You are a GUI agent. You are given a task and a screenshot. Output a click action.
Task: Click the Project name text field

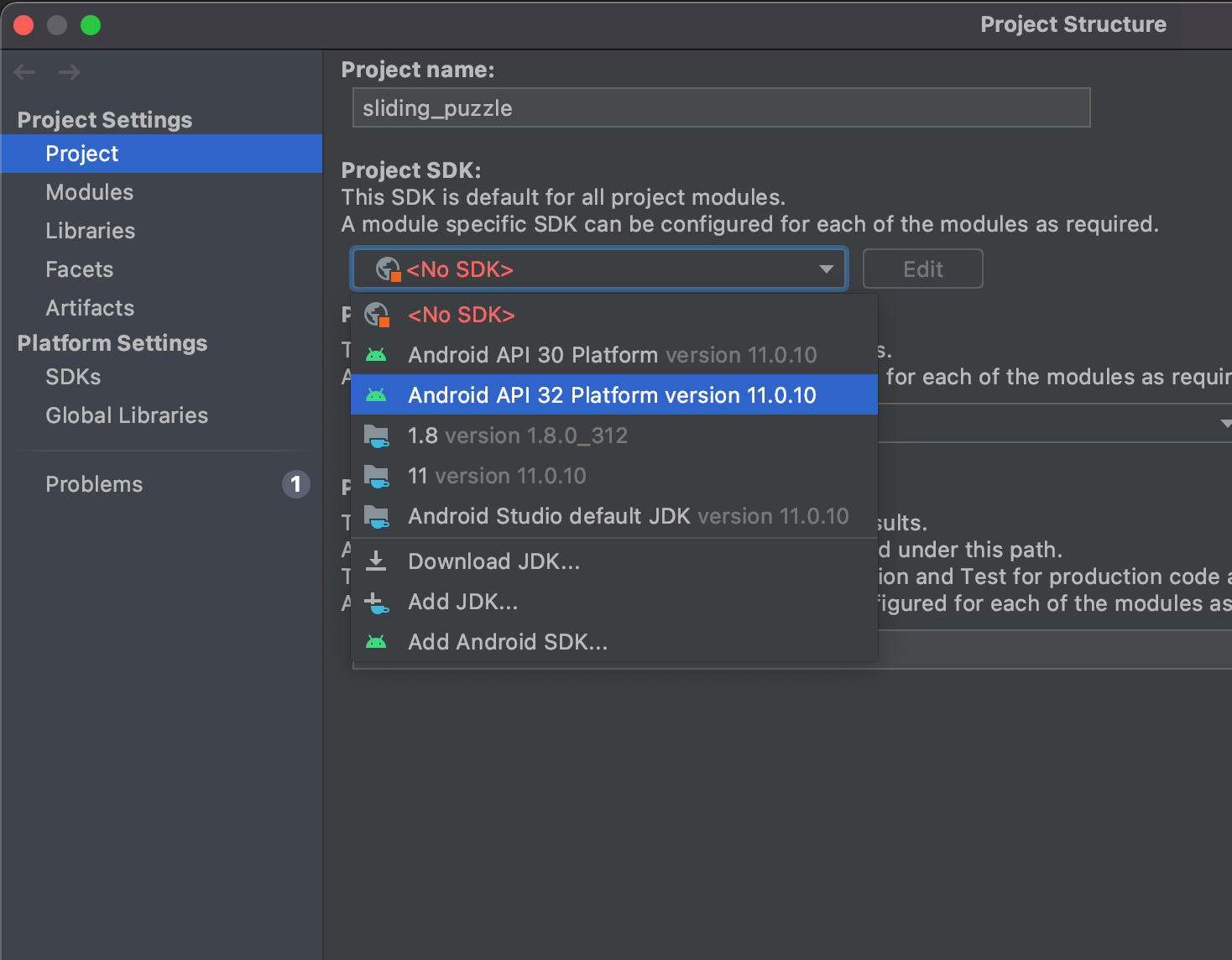pyautogui.click(x=721, y=108)
